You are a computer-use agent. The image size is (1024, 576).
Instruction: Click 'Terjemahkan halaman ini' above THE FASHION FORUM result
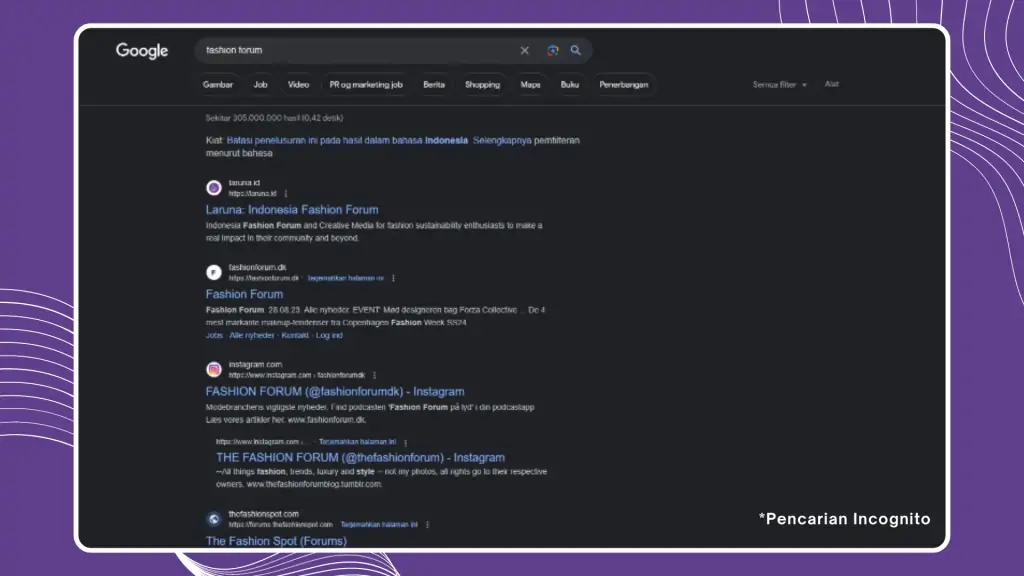point(357,442)
